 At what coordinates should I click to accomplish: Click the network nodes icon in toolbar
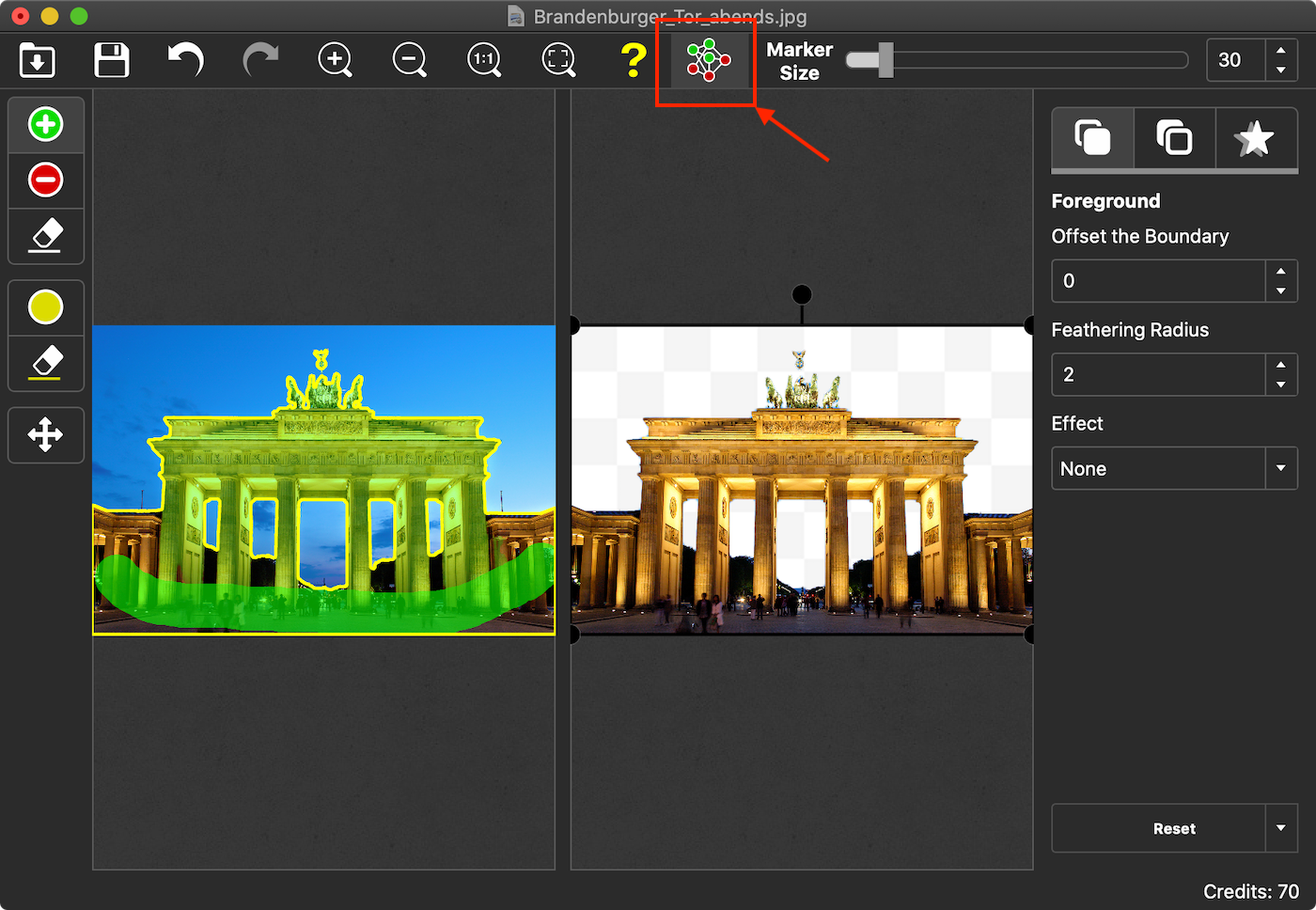point(708,60)
